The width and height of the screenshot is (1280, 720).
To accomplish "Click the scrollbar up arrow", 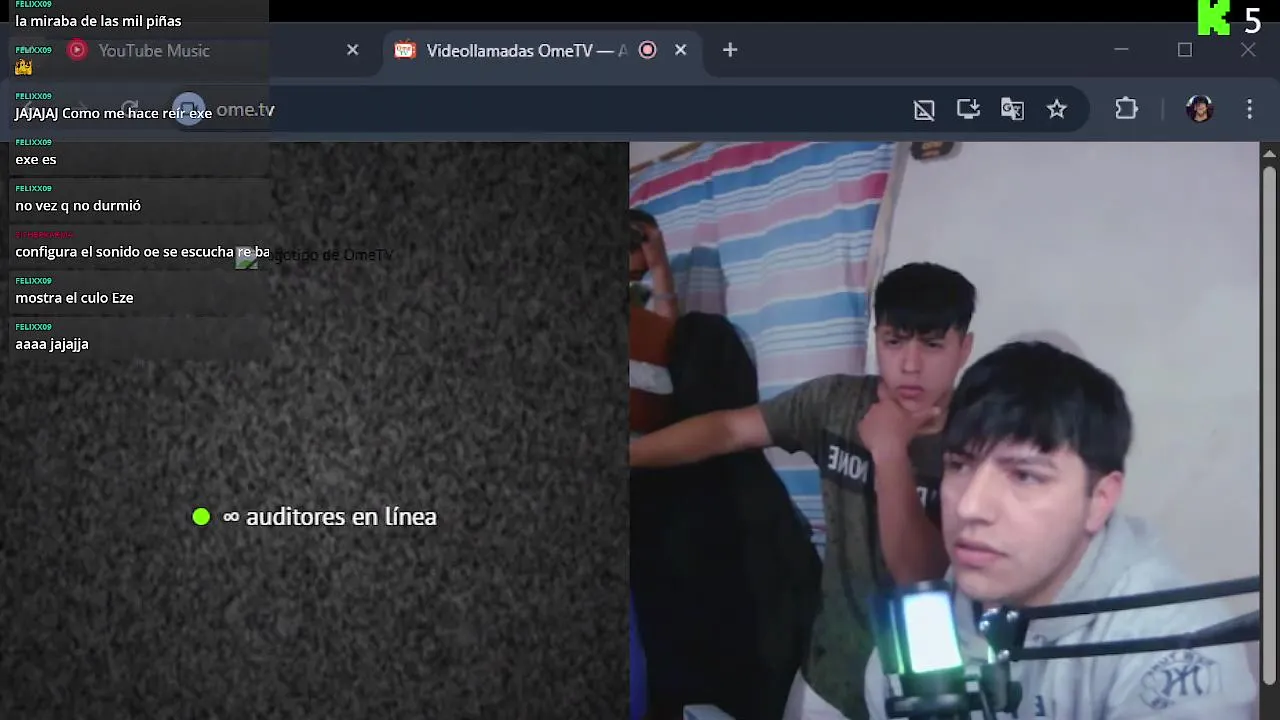I will tap(1269, 153).
